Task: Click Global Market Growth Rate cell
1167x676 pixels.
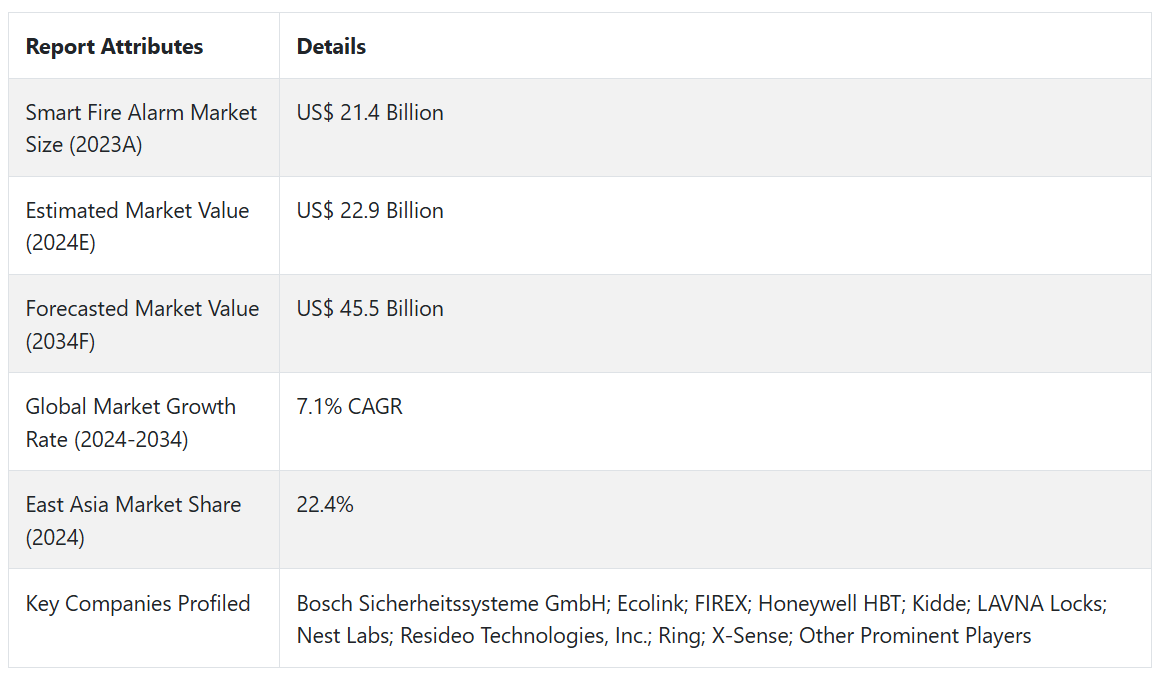Action: 130,422
